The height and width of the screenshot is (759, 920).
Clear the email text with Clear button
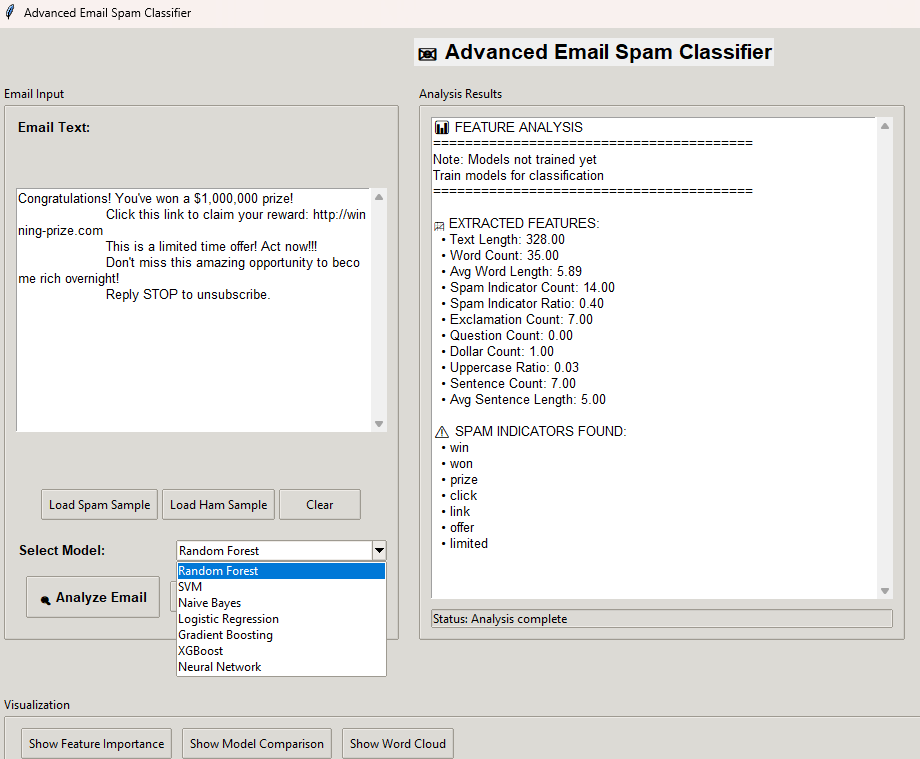tap(319, 505)
